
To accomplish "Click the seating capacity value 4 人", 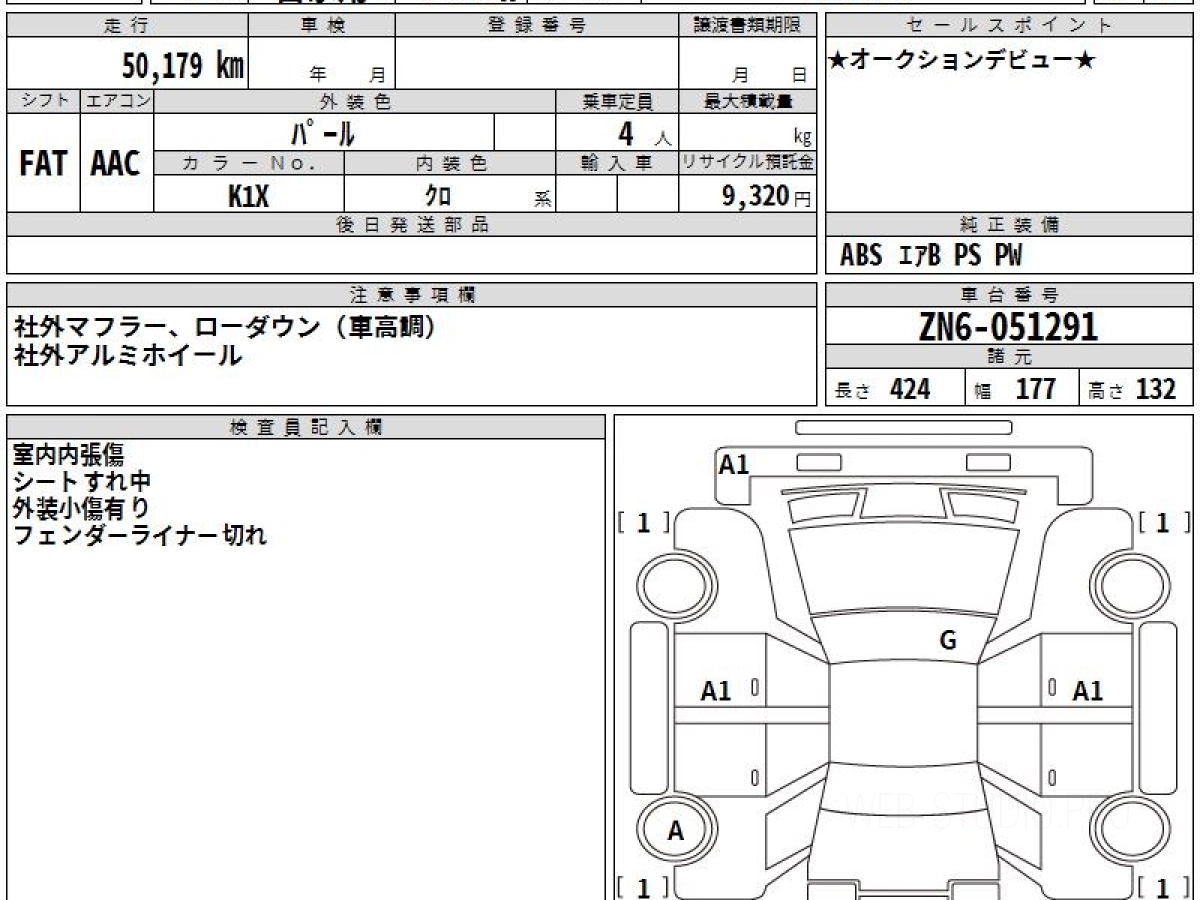I will point(643,133).
